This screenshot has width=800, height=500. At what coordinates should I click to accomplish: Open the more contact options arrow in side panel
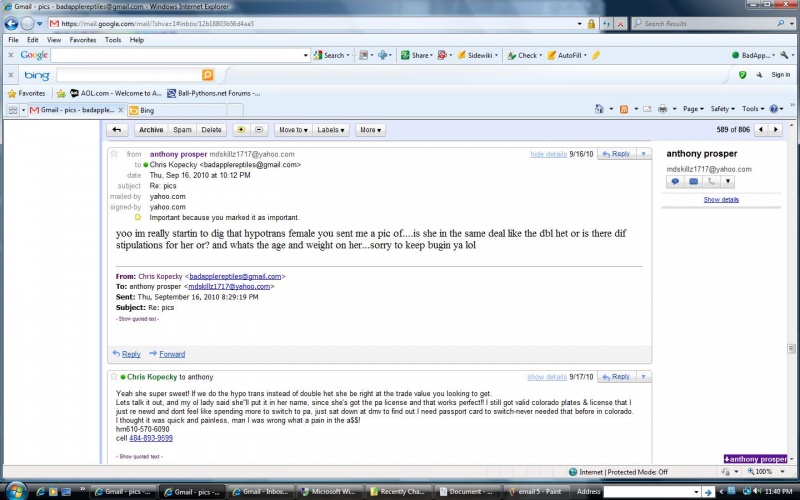(728, 181)
